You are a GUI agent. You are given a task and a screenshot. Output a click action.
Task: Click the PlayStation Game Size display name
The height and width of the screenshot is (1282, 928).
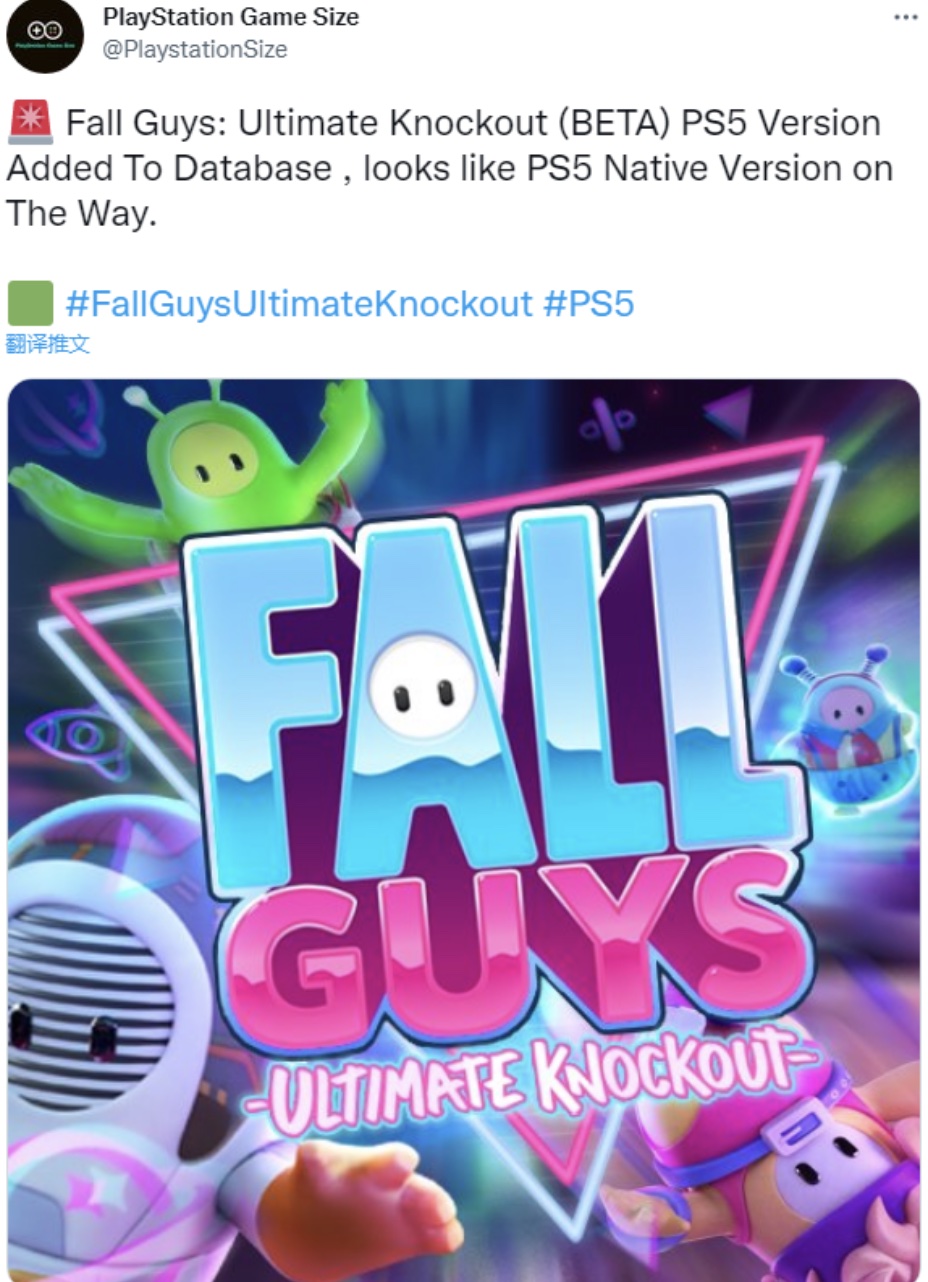pos(231,17)
